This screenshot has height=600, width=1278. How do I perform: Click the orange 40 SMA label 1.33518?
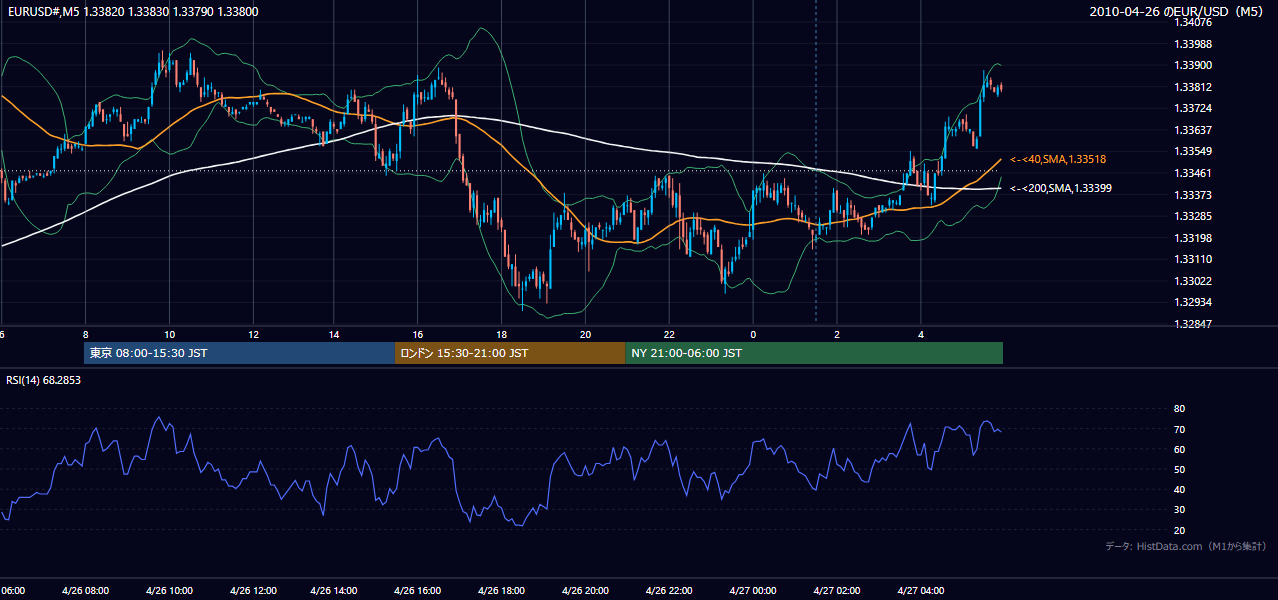tap(1058, 159)
